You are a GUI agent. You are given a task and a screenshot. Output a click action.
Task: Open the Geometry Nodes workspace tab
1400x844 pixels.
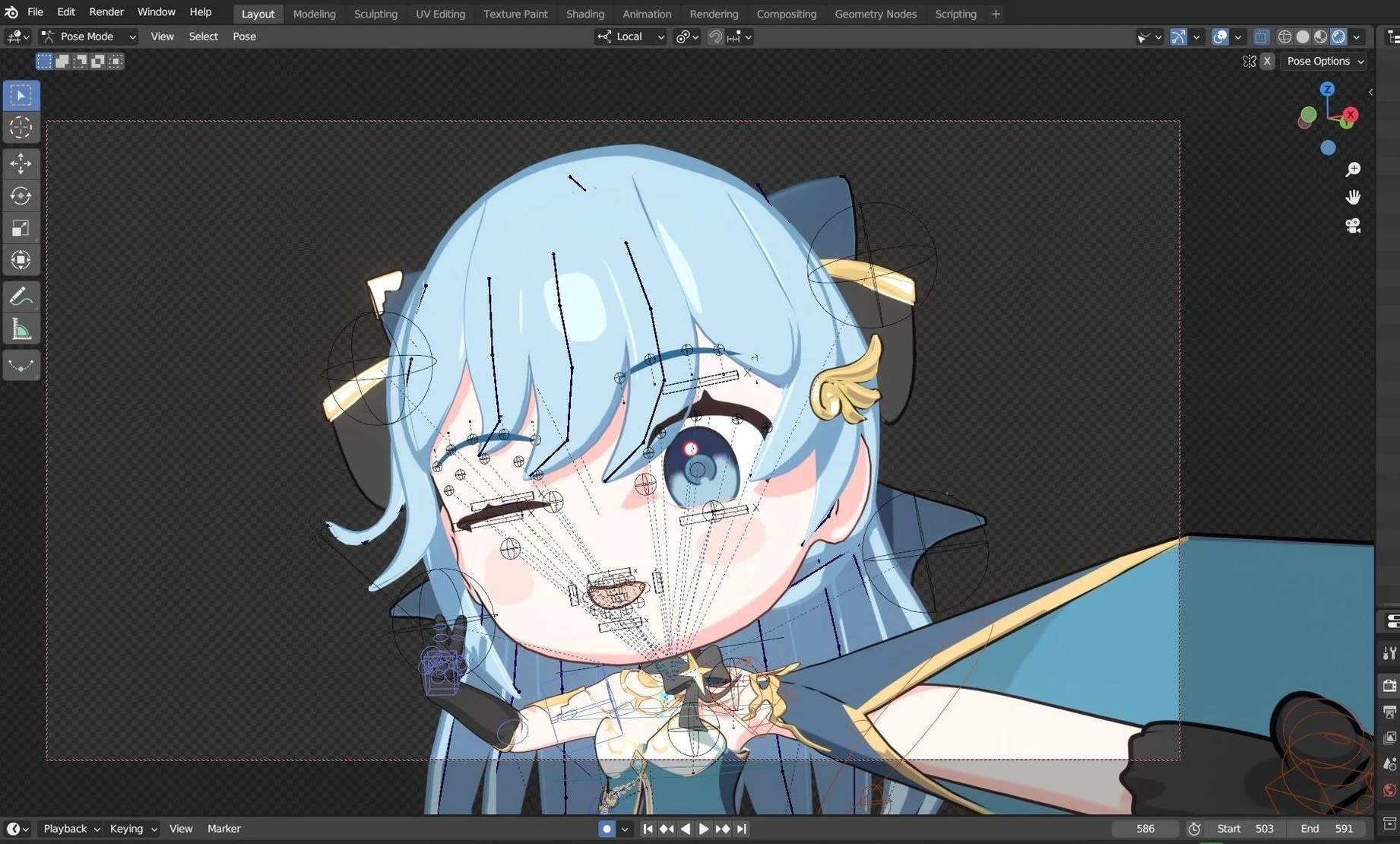point(876,14)
